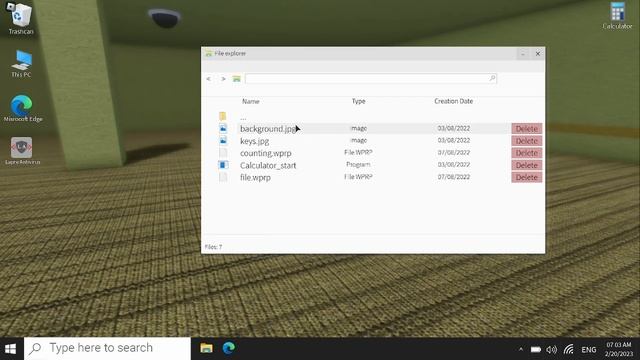Go back in File explorer
Screen dimensions: 640x360
click(x=209, y=79)
